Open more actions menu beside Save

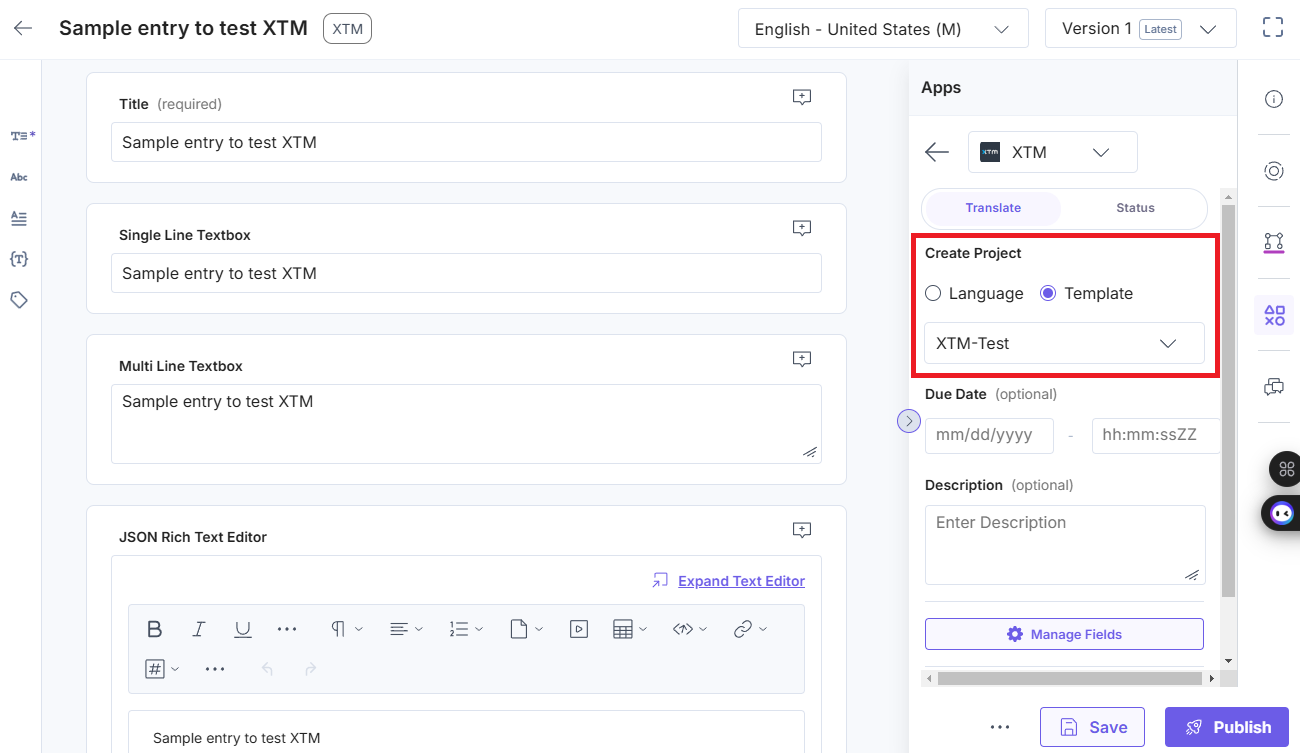coord(1000,727)
